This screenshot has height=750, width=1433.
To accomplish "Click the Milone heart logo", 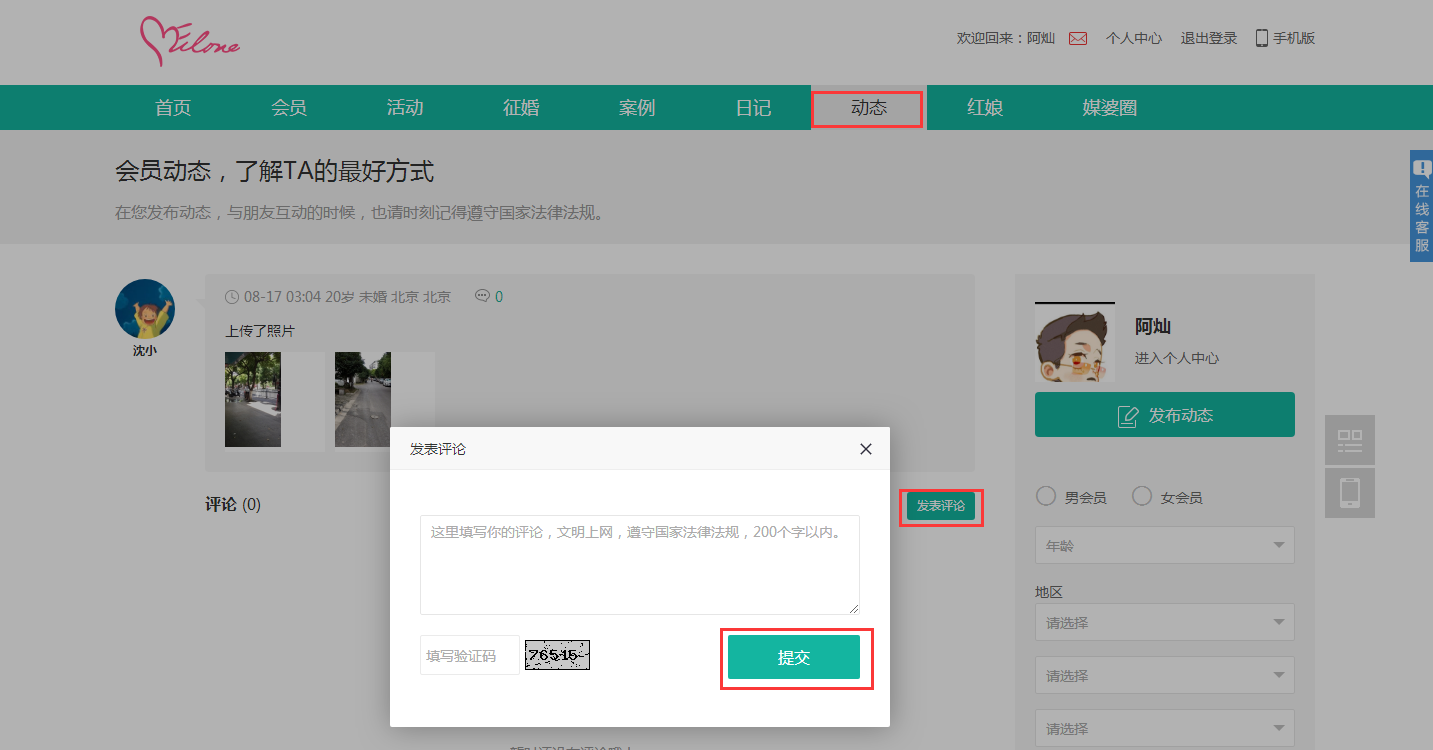I will (189, 41).
